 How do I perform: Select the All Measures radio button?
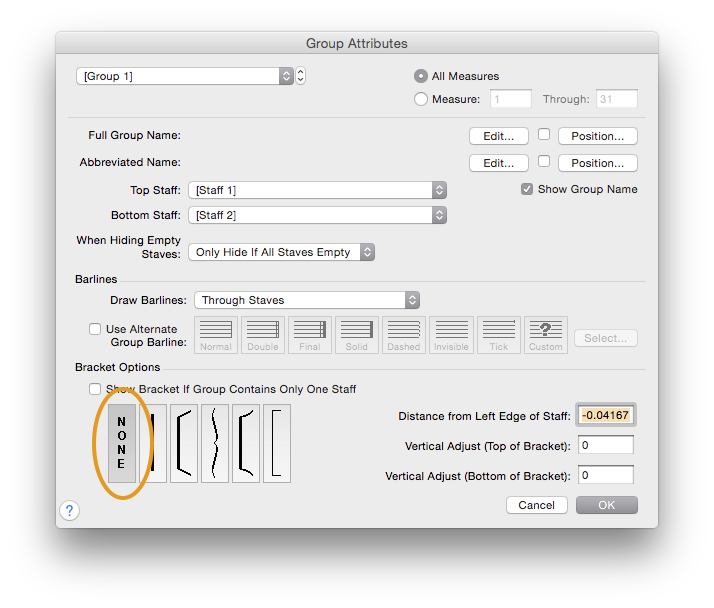(x=421, y=76)
